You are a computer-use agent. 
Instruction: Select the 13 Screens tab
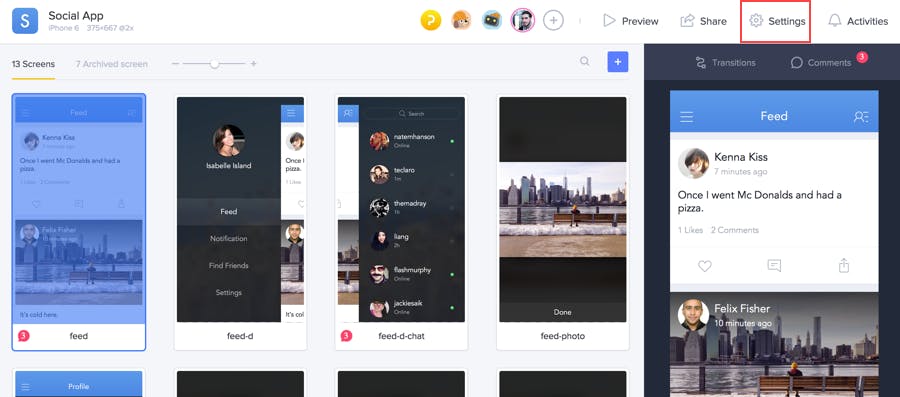(x=33, y=64)
